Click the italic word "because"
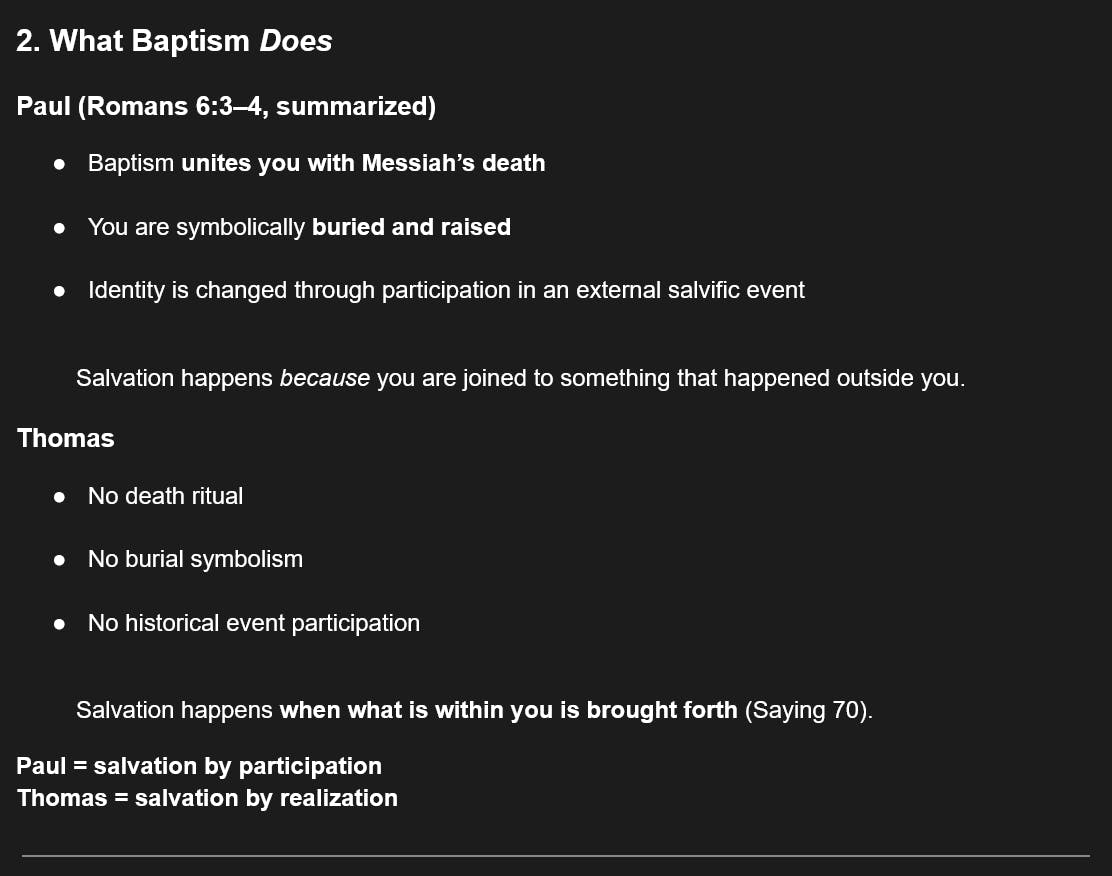This screenshot has height=876, width=1112. tap(325, 378)
